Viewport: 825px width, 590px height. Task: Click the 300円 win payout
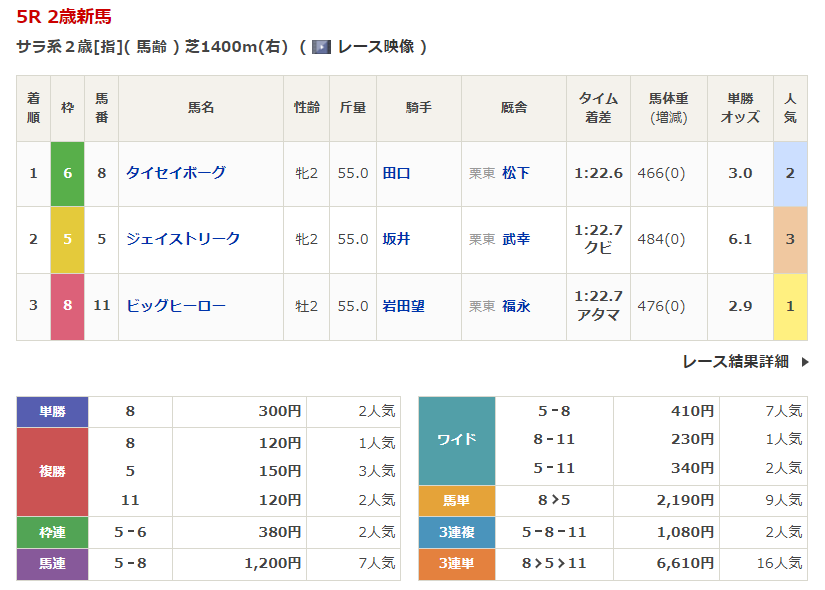279,411
